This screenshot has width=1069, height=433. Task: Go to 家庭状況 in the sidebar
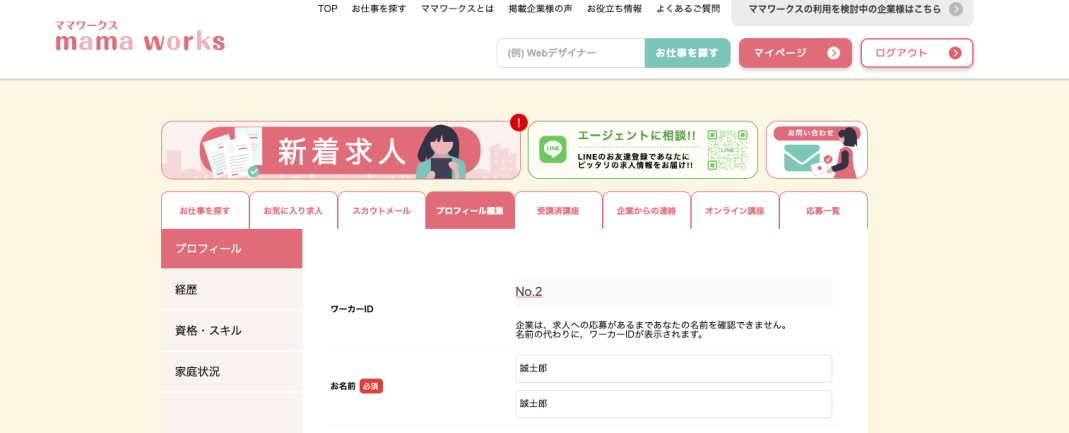pyautogui.click(x=231, y=372)
